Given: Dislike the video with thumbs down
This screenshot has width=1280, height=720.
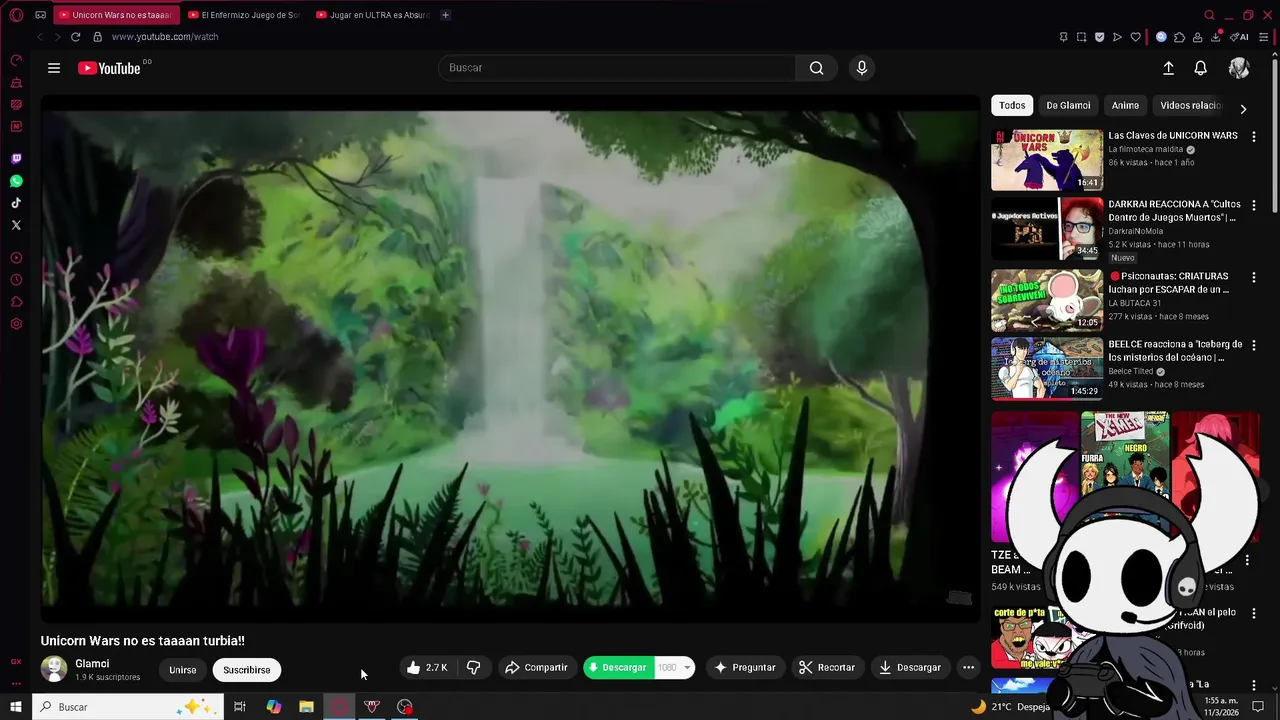Looking at the screenshot, I should point(473,667).
